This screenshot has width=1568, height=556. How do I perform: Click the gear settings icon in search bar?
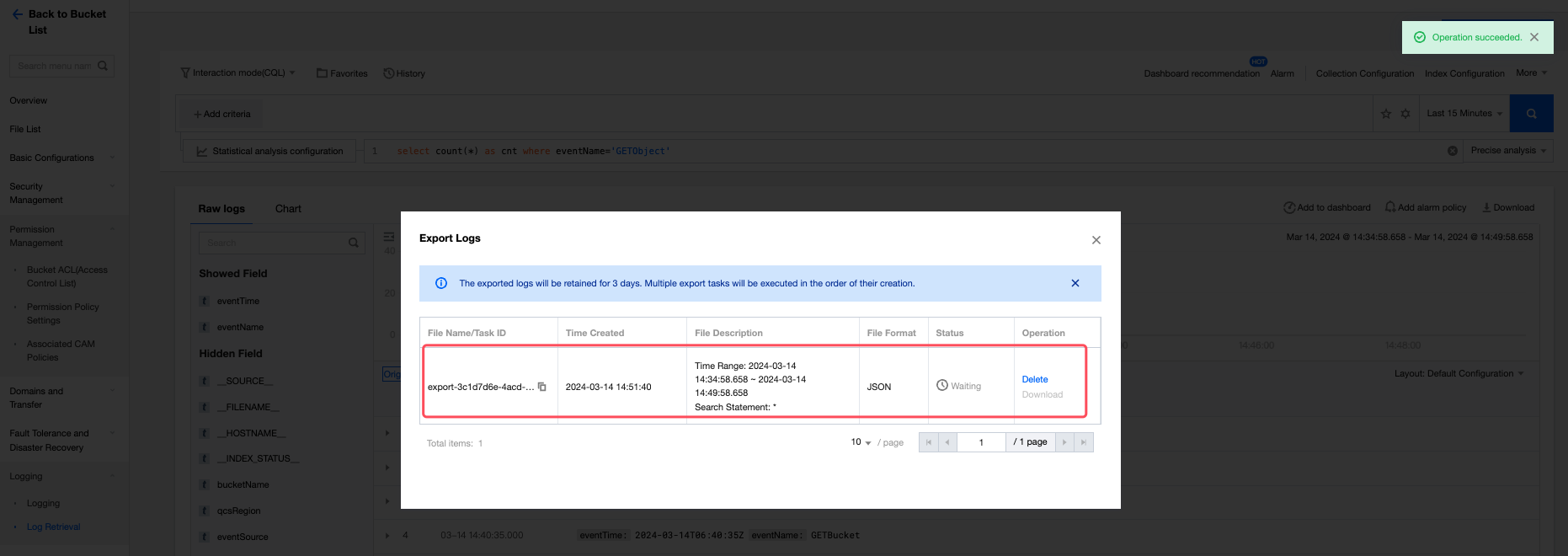coord(1405,114)
